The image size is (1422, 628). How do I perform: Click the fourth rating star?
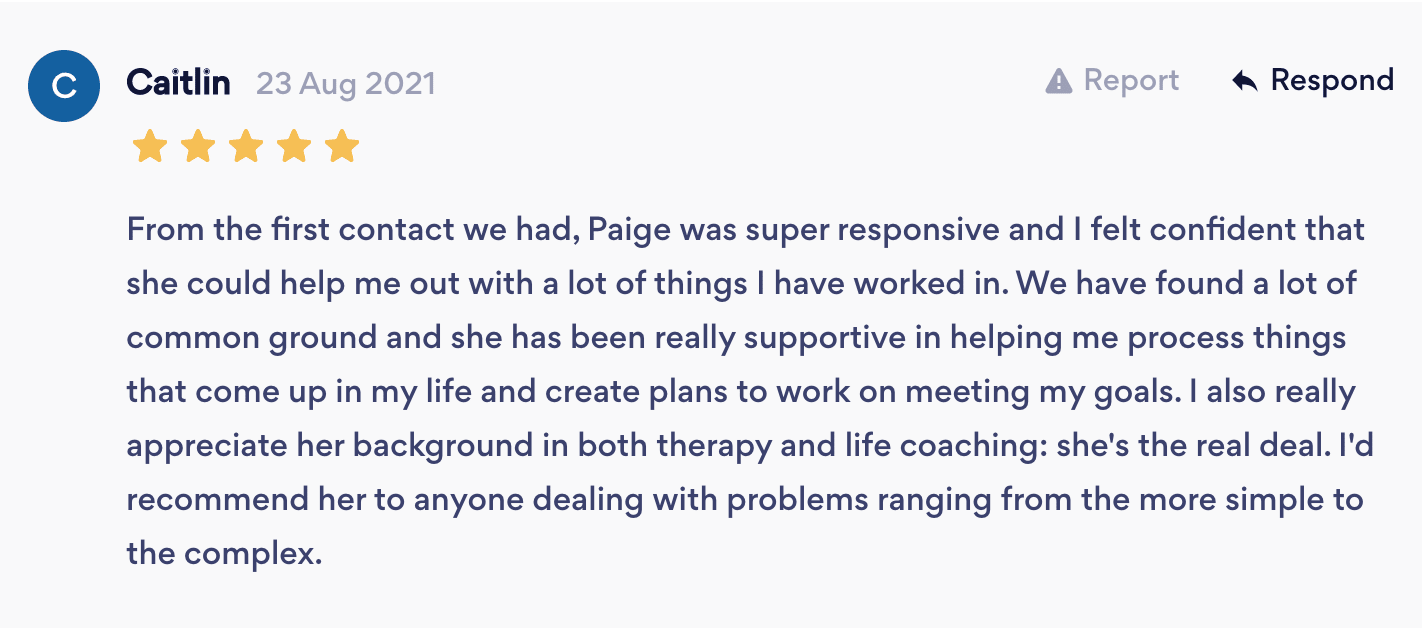point(294,147)
